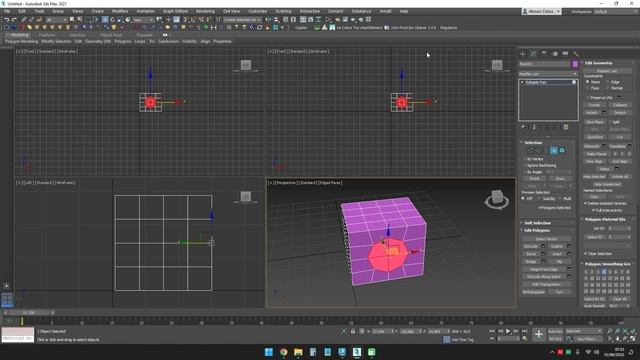Open Chrome from the taskbar
The height and width of the screenshot is (360, 640).
[x=283, y=352]
